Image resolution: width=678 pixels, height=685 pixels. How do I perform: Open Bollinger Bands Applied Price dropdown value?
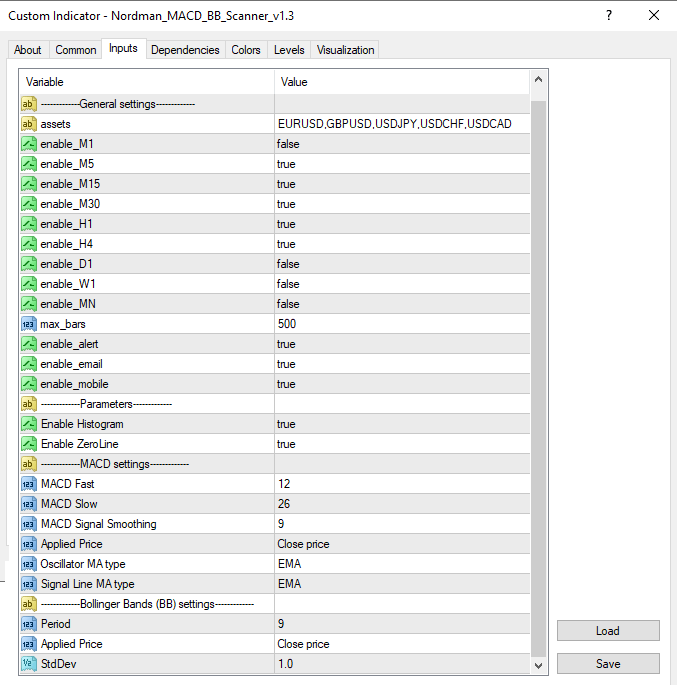(402, 644)
